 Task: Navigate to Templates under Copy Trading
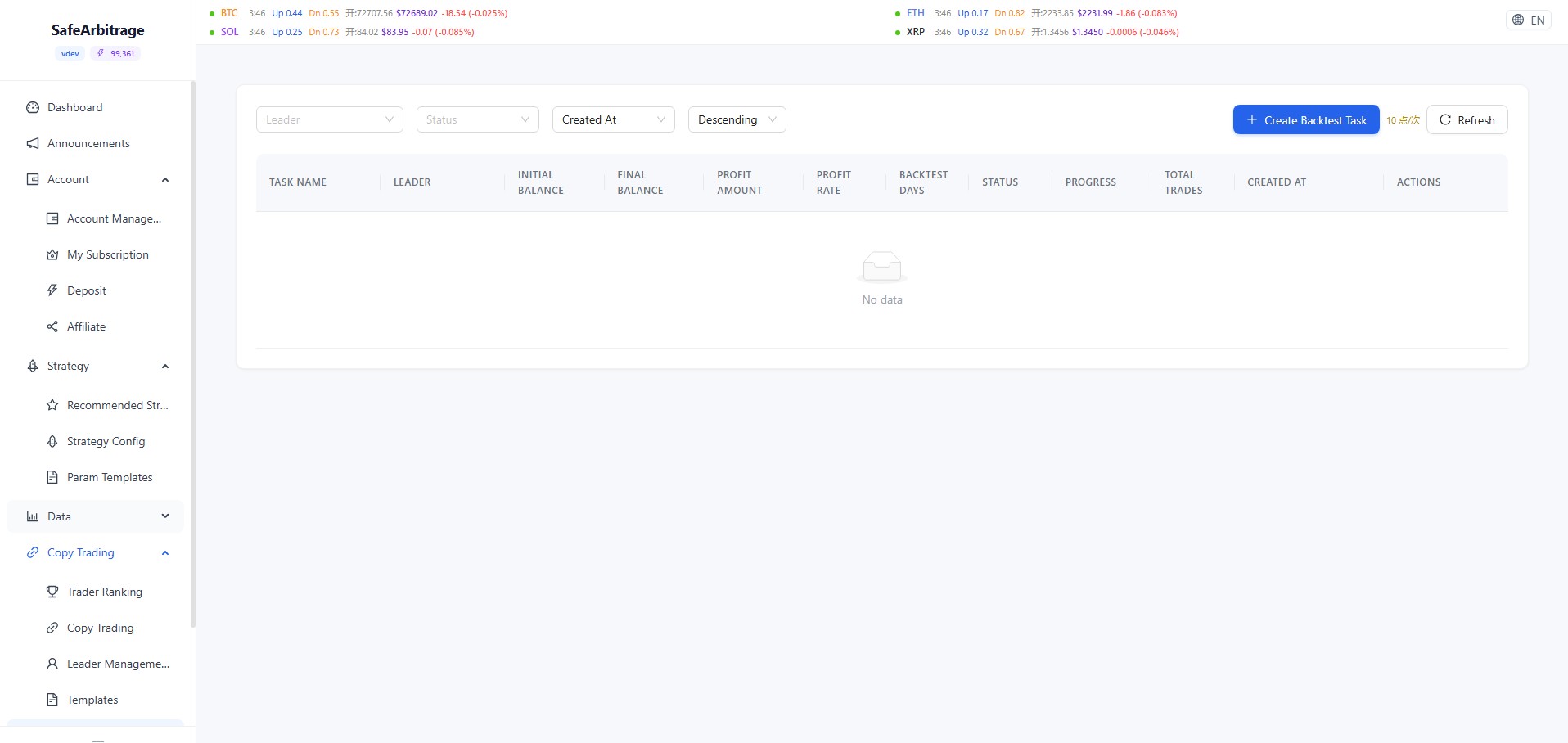92,700
